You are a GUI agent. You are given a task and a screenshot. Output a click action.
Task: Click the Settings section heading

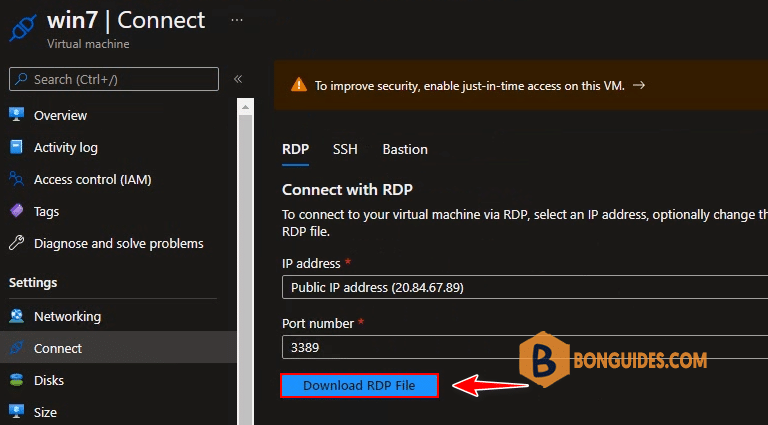point(33,283)
